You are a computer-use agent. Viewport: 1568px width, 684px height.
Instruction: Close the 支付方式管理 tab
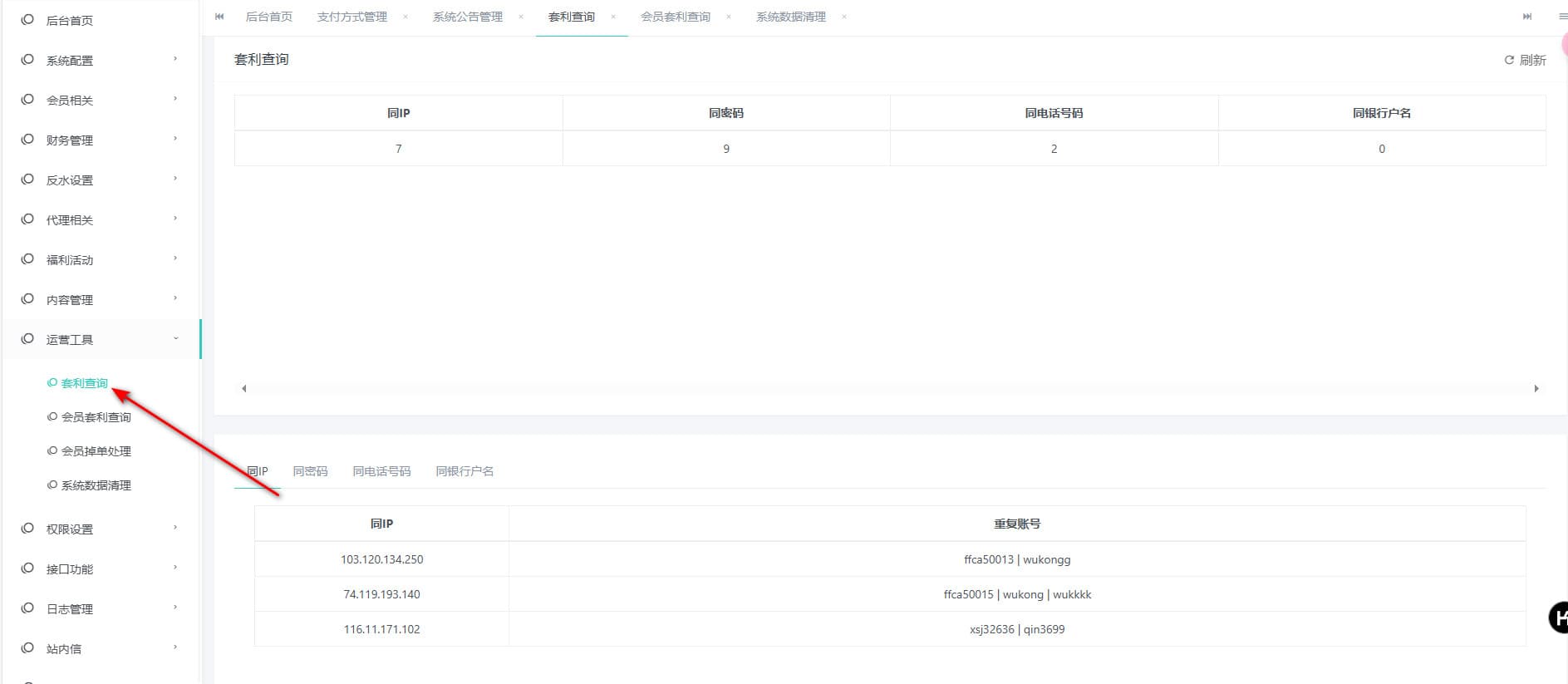coord(406,17)
